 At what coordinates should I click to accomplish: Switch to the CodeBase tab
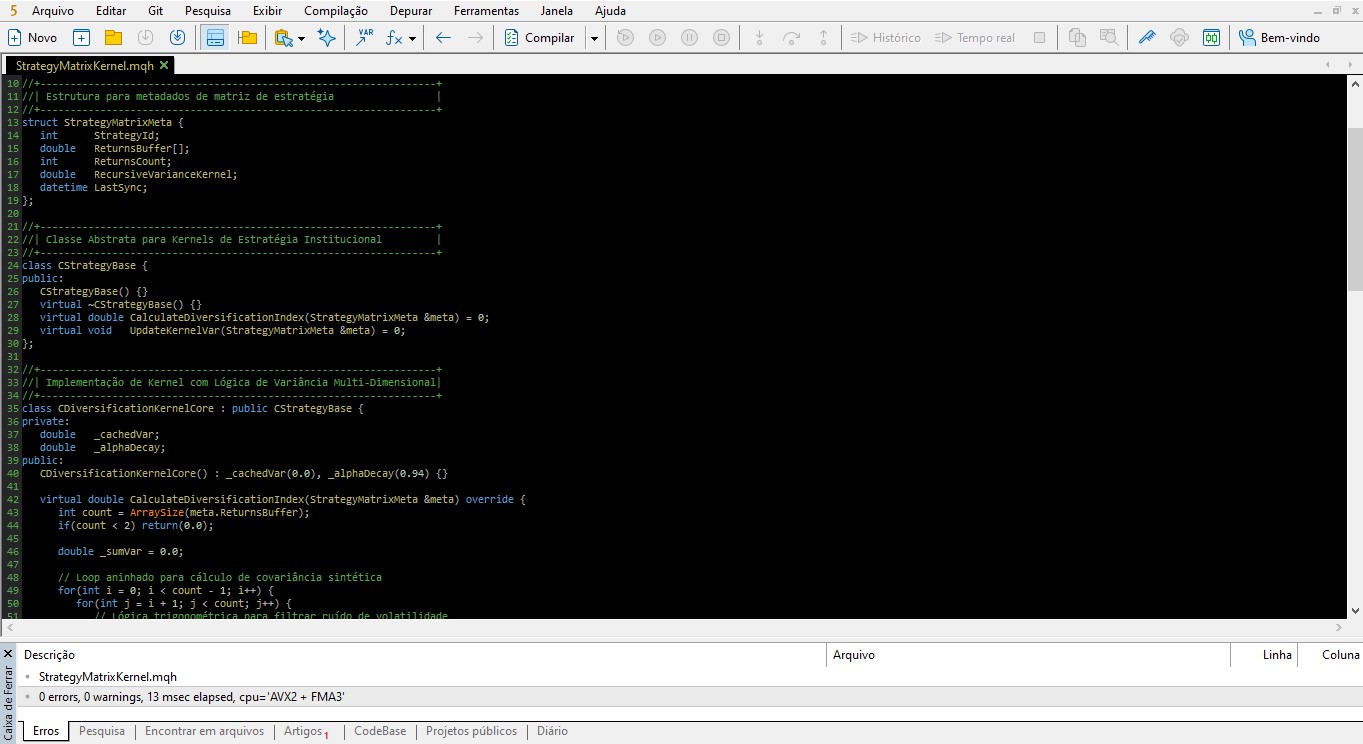(x=380, y=731)
